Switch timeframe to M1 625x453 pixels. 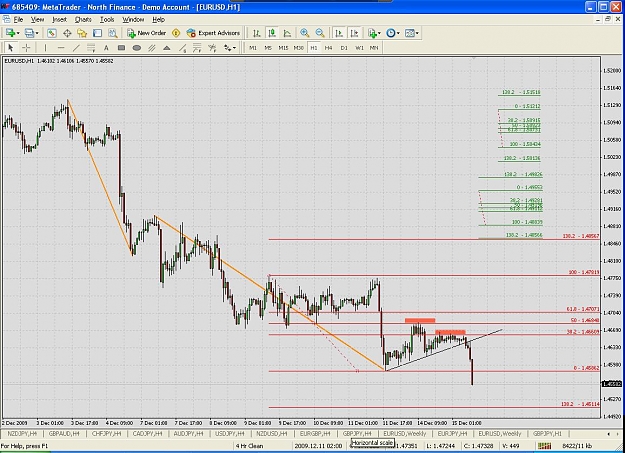click(x=253, y=48)
